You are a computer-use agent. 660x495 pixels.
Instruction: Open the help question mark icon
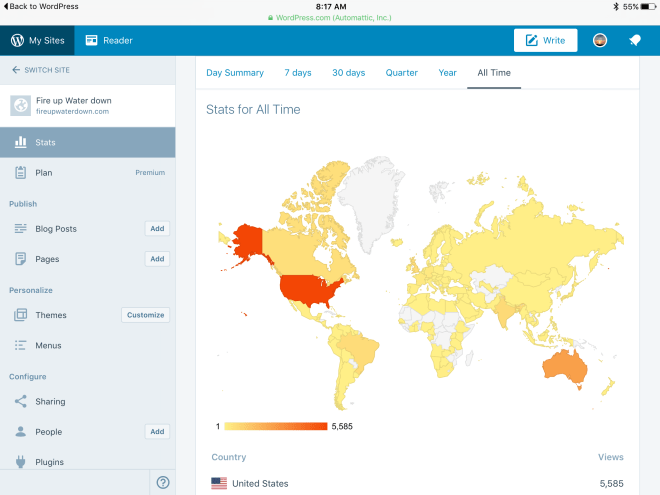coord(163,482)
